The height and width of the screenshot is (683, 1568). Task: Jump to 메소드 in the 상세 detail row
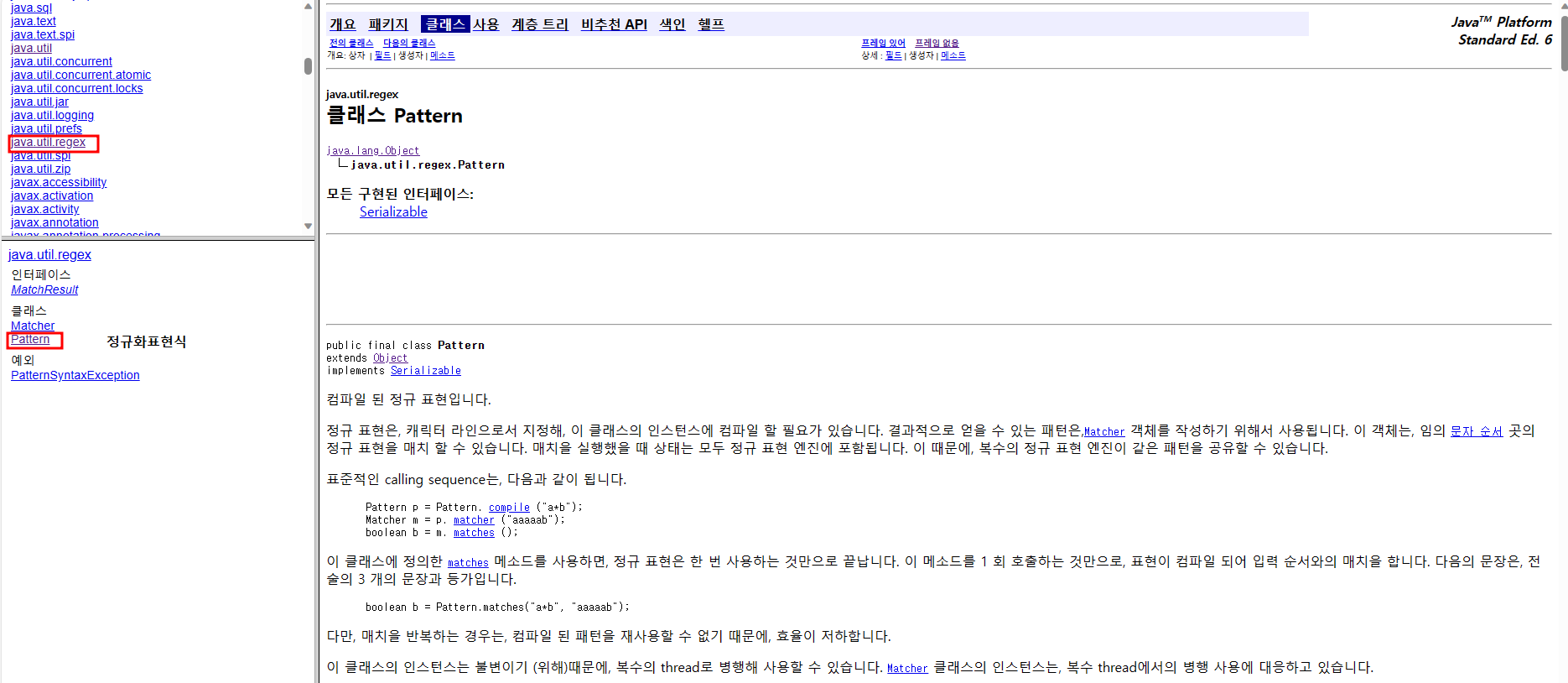(x=953, y=55)
